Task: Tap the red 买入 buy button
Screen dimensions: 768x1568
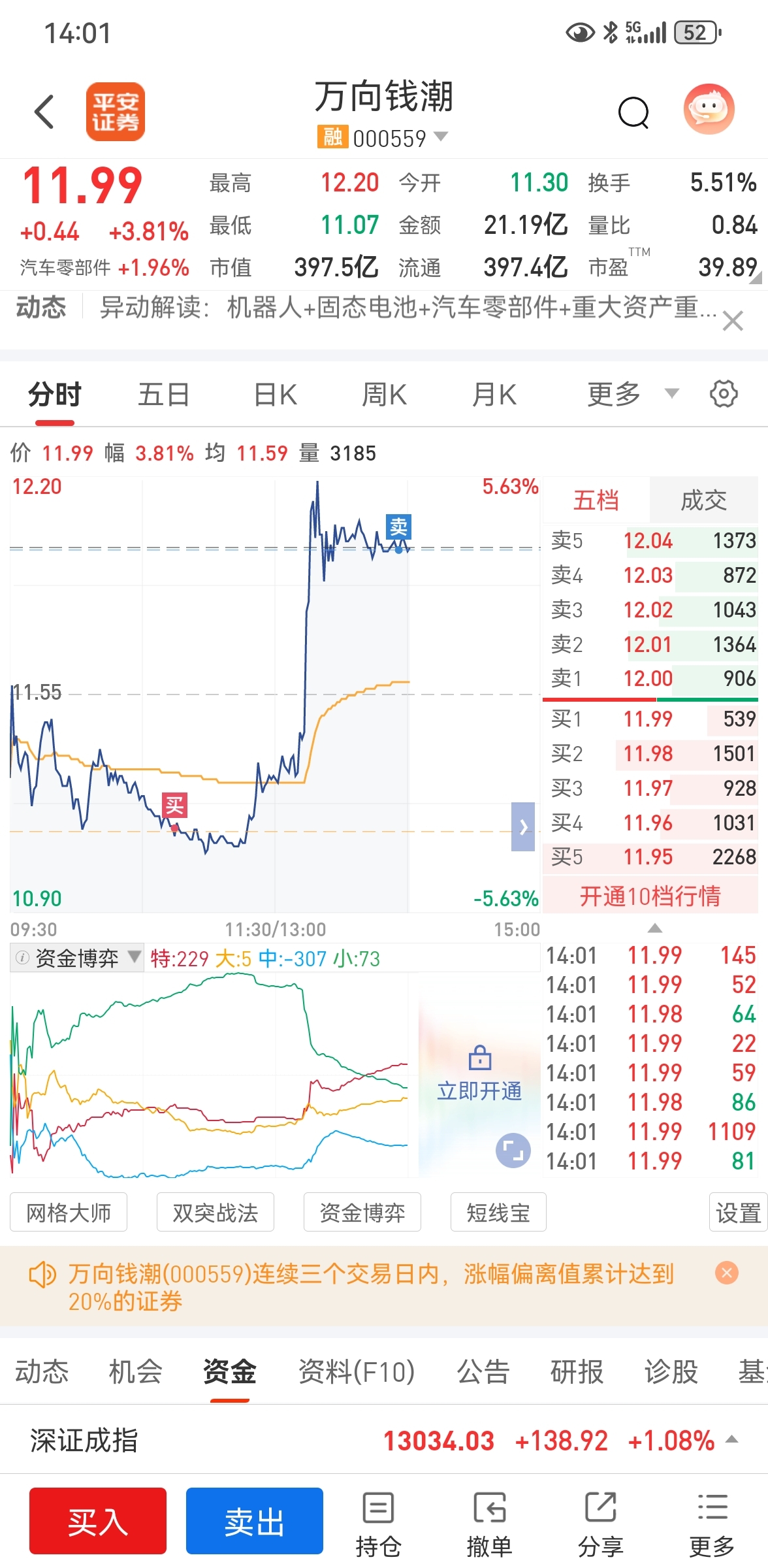Action: pyautogui.click(x=98, y=1521)
